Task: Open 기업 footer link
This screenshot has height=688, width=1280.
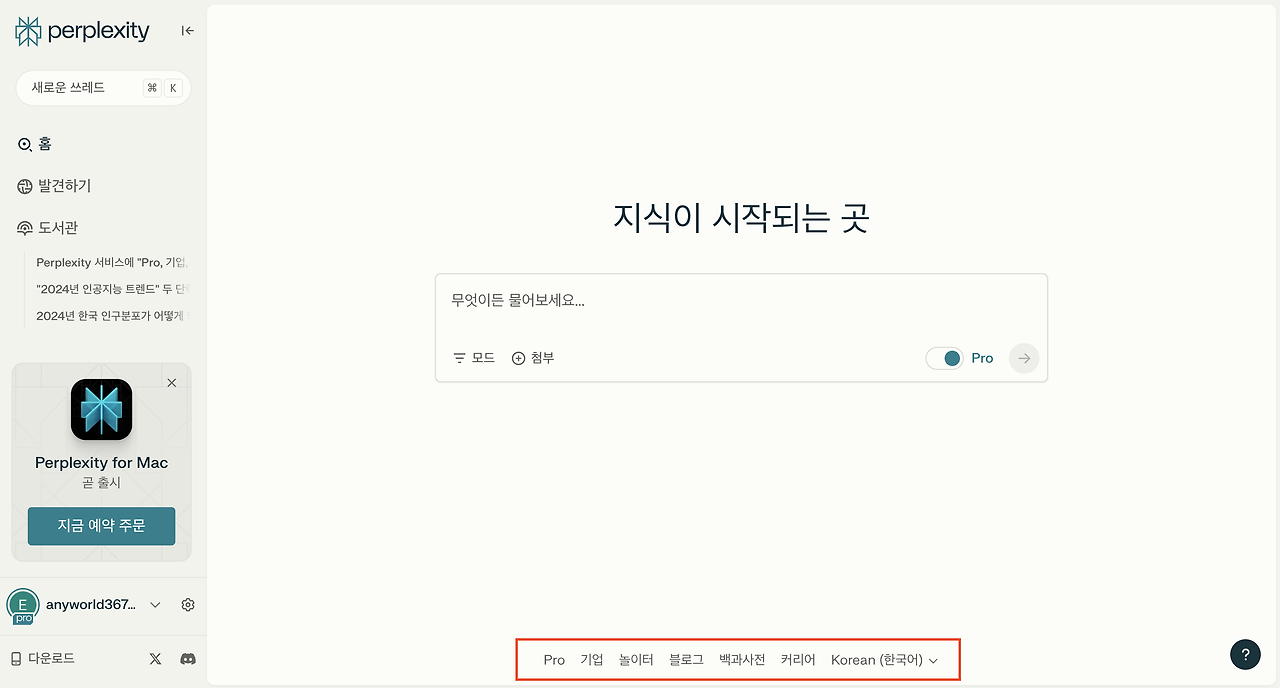Action: (592, 660)
